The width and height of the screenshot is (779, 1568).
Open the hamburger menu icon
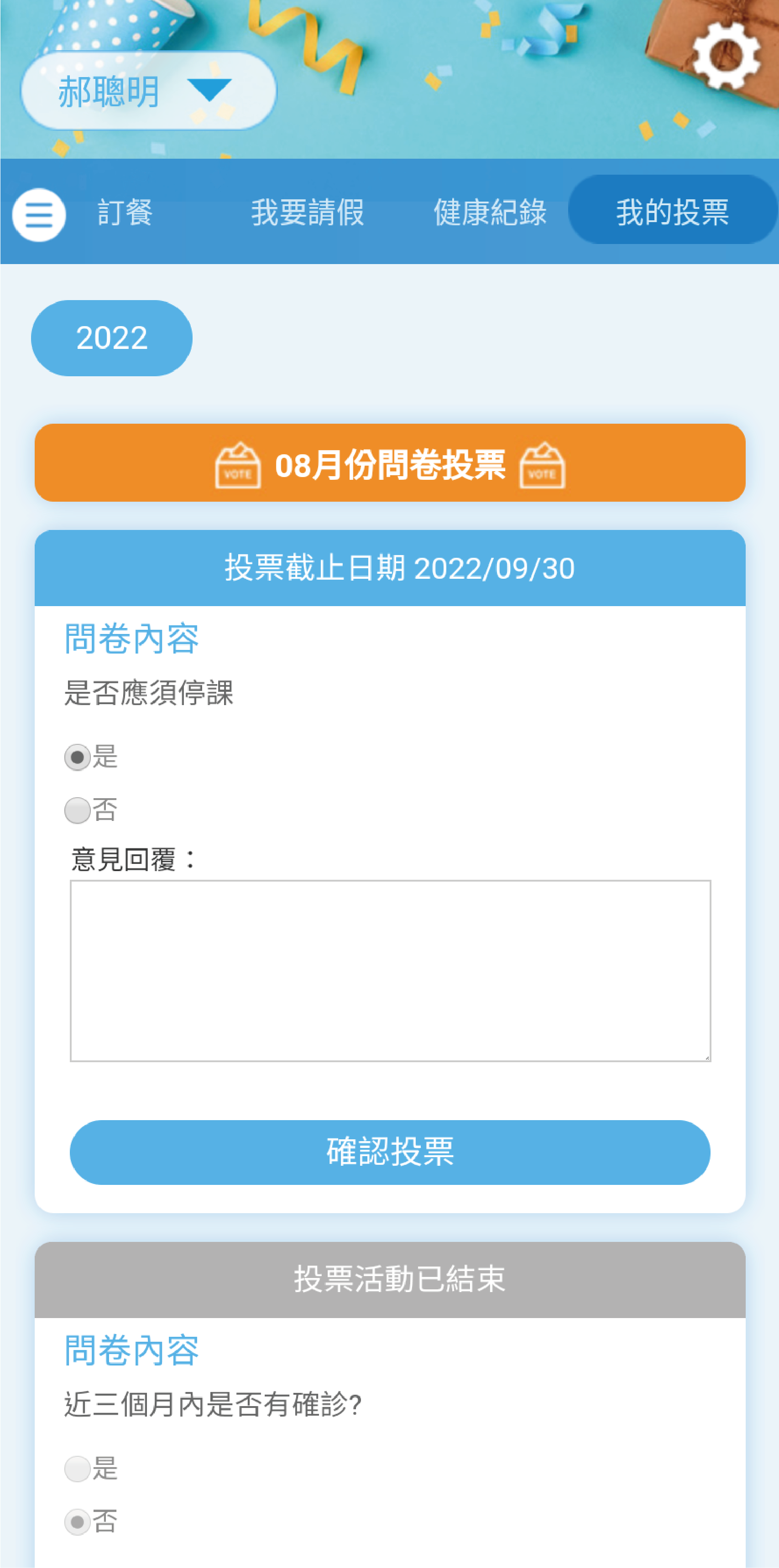(39, 215)
